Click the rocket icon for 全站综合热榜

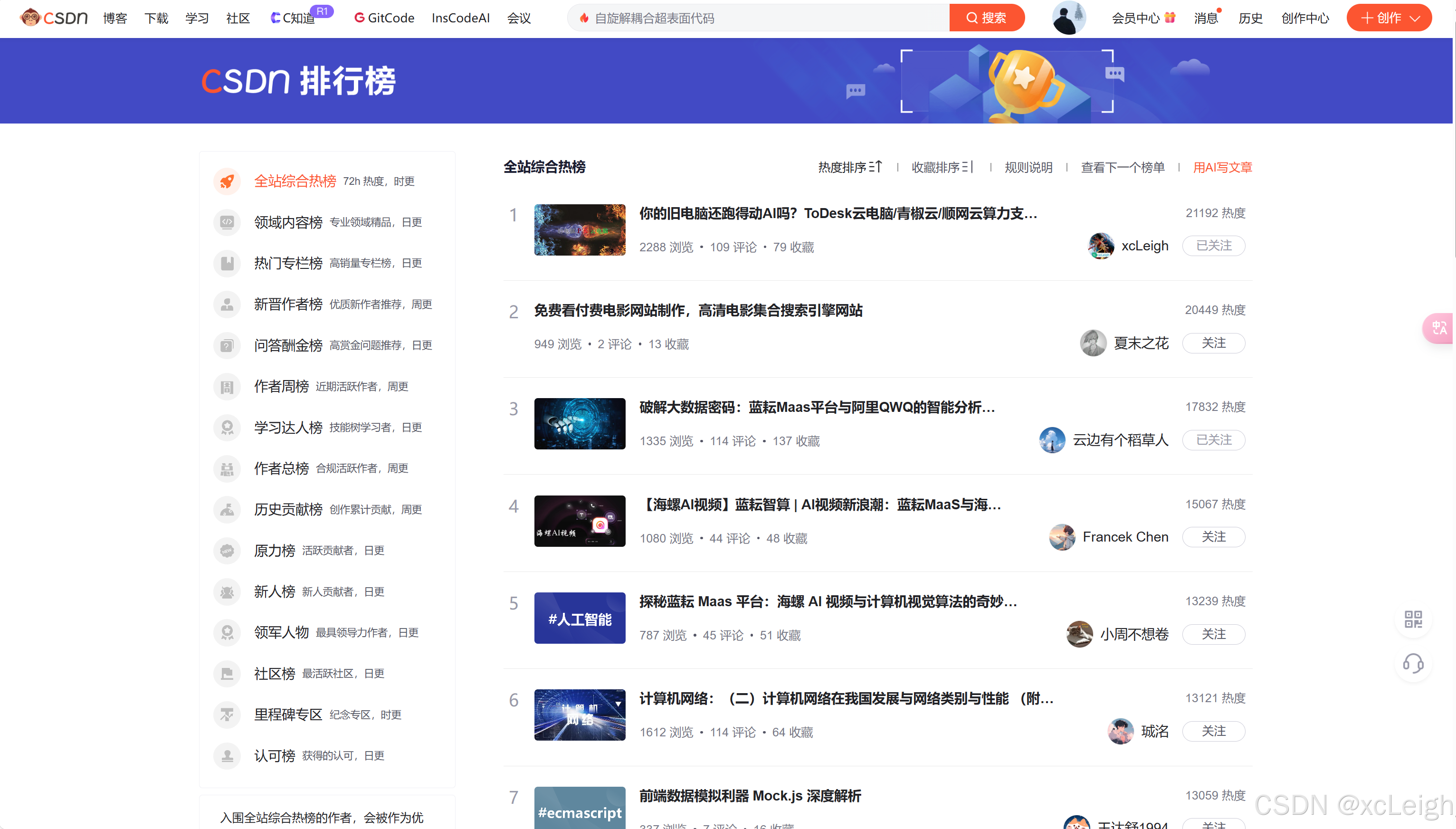coord(227,181)
